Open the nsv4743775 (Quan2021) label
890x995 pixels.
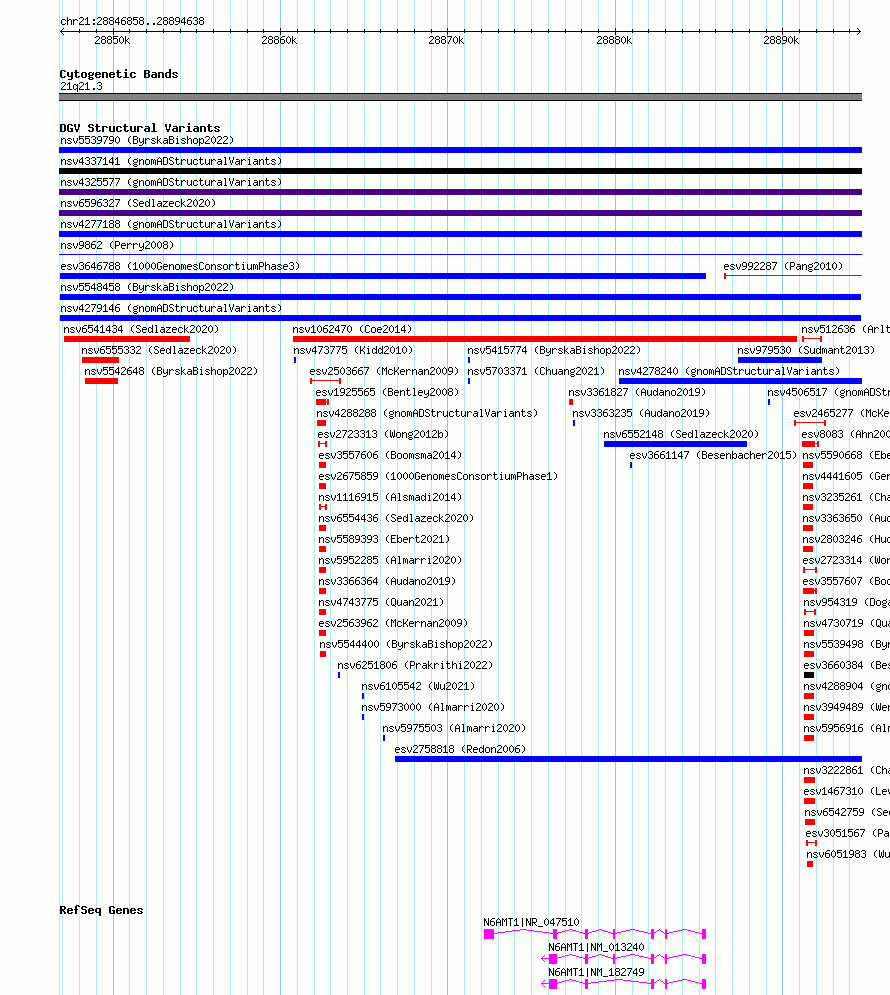tap(381, 602)
